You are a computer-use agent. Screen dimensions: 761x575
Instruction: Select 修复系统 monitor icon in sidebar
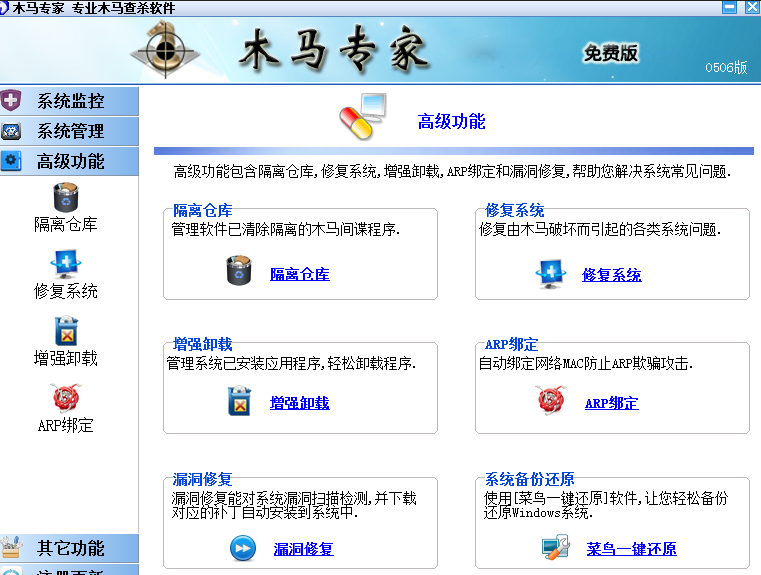(66, 264)
